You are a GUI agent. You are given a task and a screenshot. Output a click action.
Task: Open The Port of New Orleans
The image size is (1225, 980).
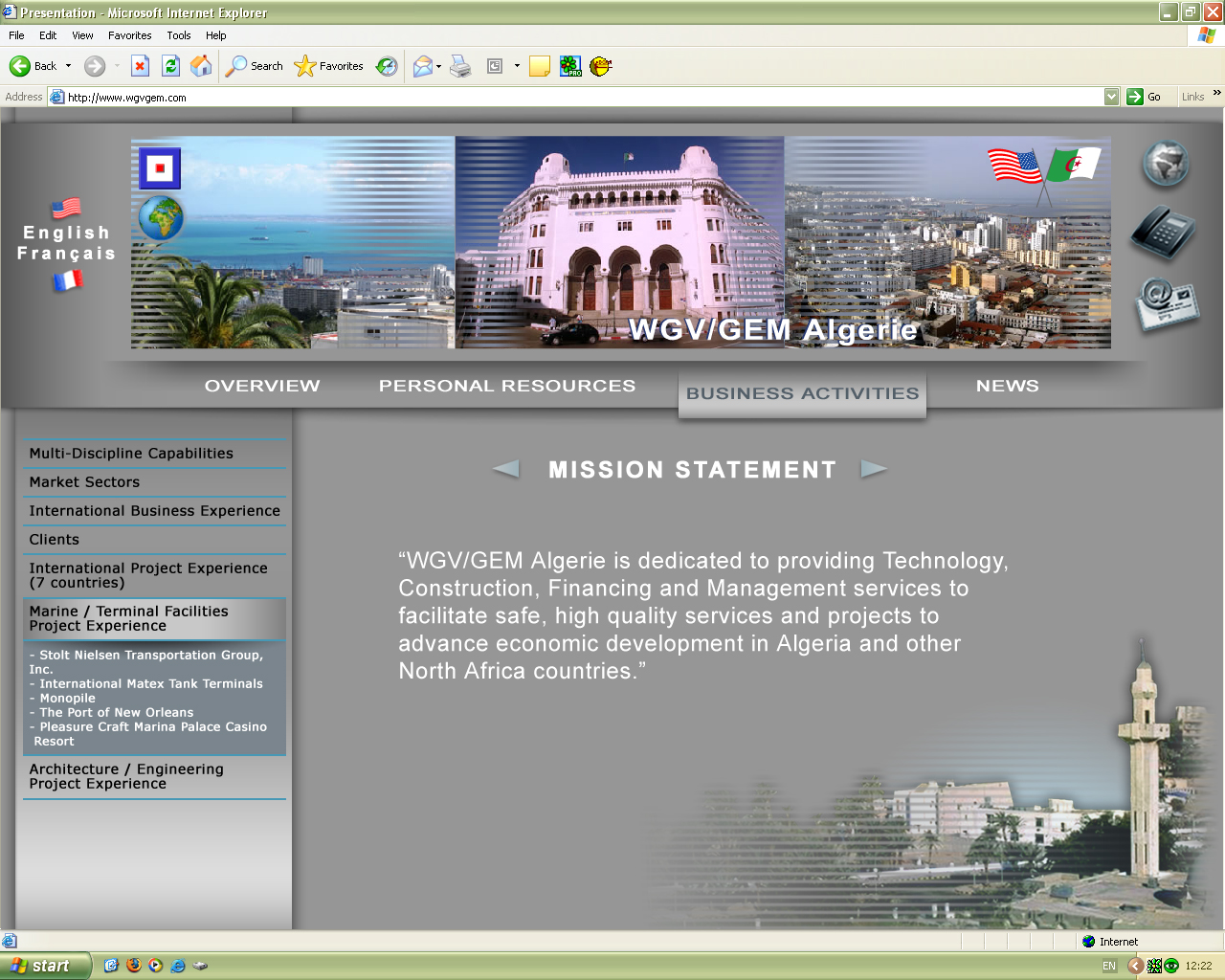click(x=111, y=712)
